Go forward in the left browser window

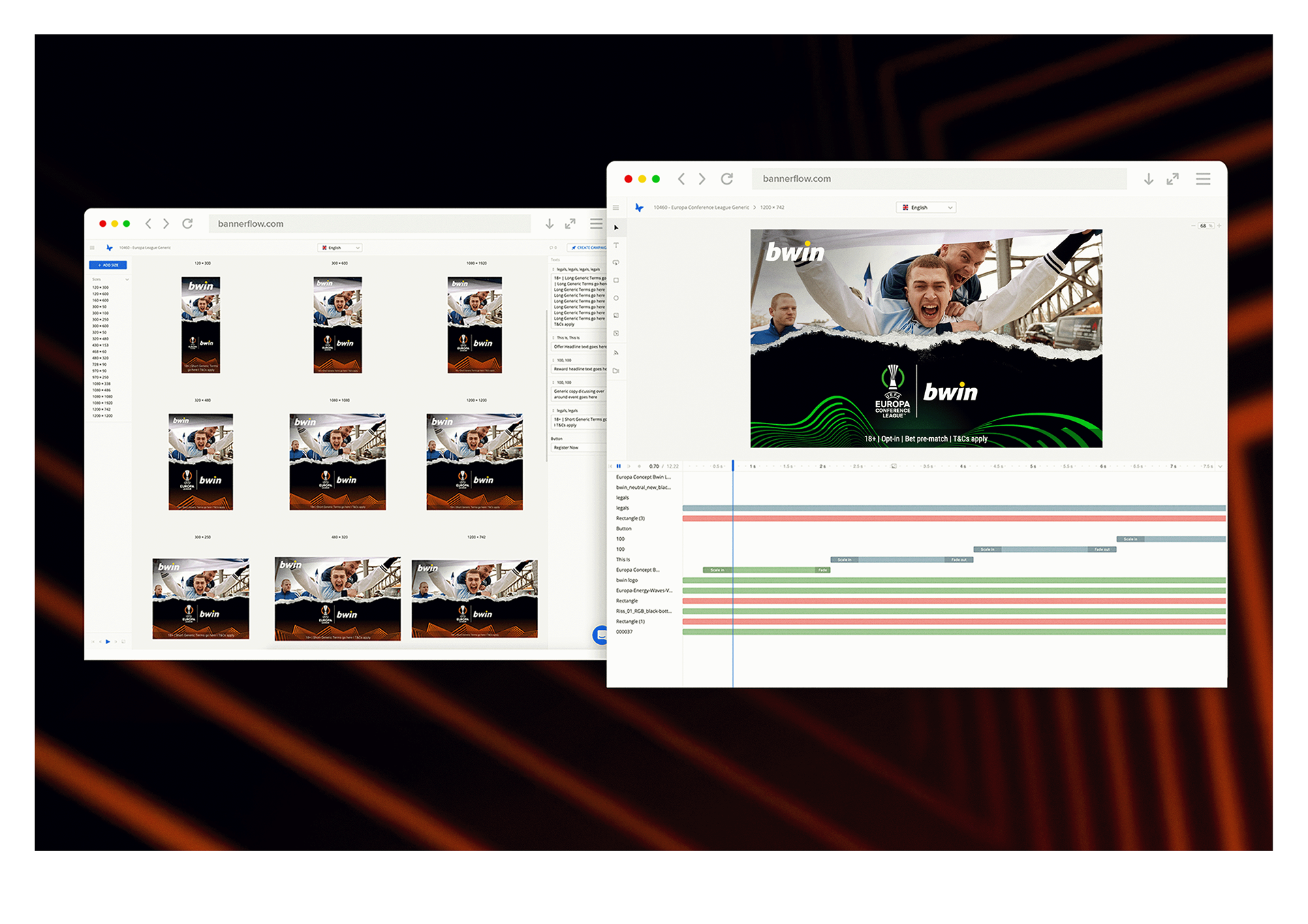pos(166,223)
